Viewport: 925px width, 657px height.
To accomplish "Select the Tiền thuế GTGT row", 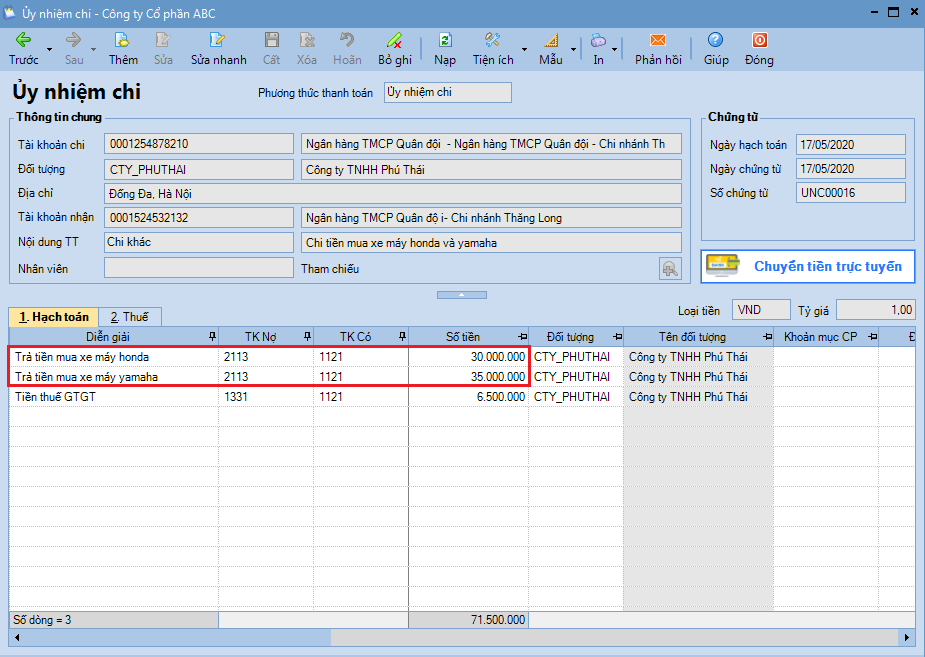I will click(x=461, y=397).
